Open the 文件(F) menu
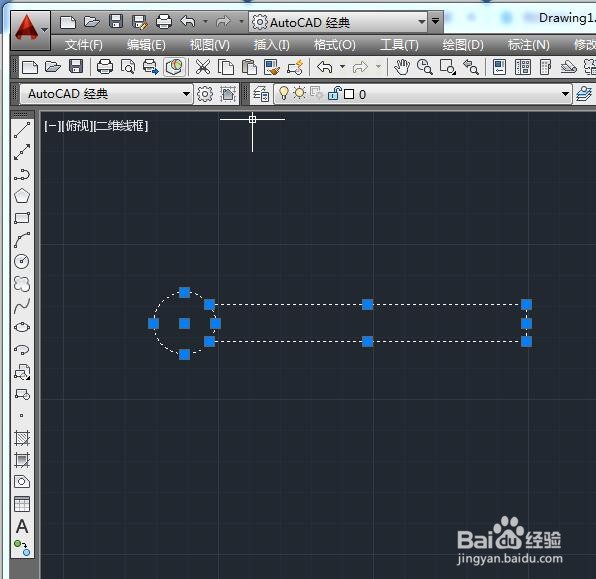Screen dimensions: 596x579 pyautogui.click(x=83, y=45)
